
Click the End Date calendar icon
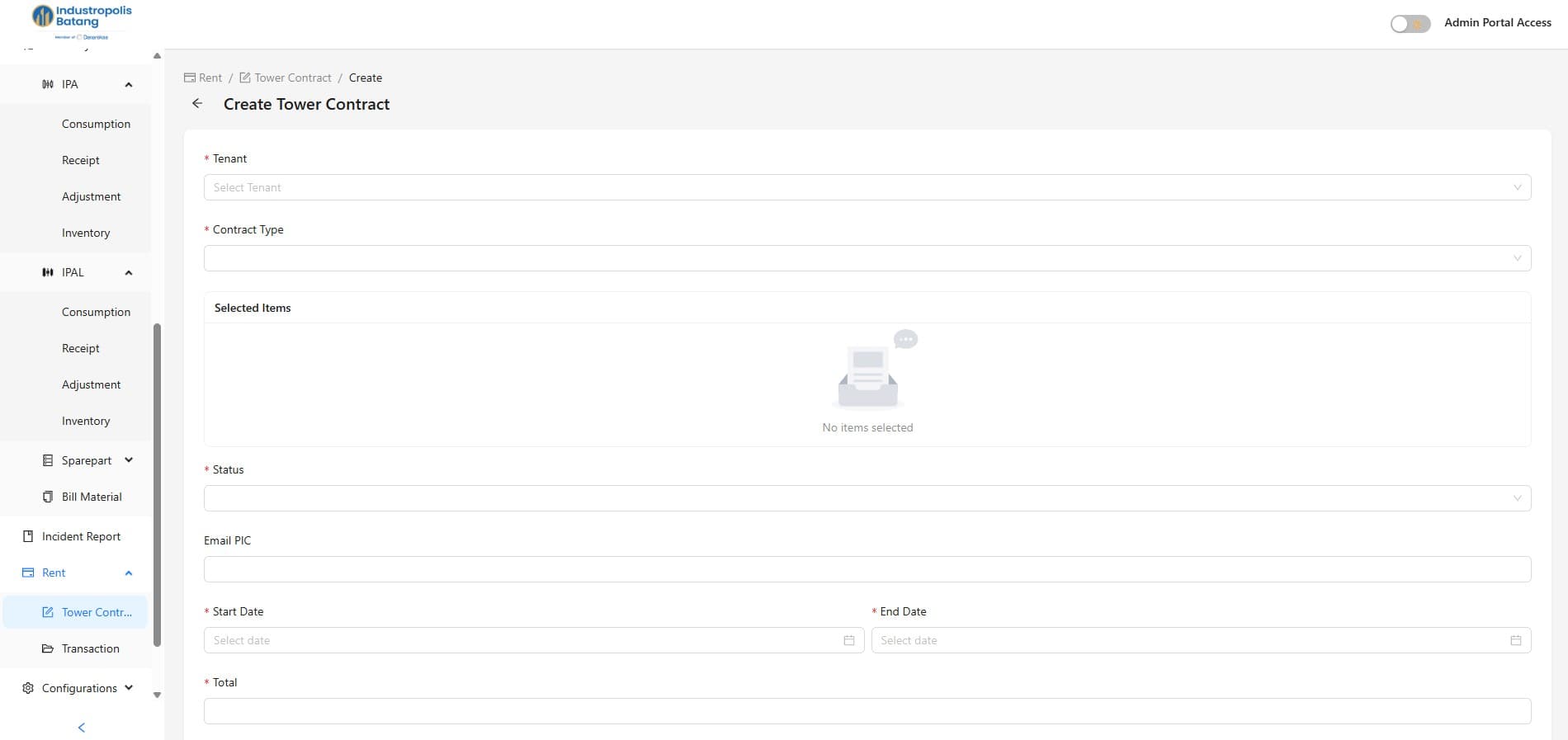point(1516,640)
